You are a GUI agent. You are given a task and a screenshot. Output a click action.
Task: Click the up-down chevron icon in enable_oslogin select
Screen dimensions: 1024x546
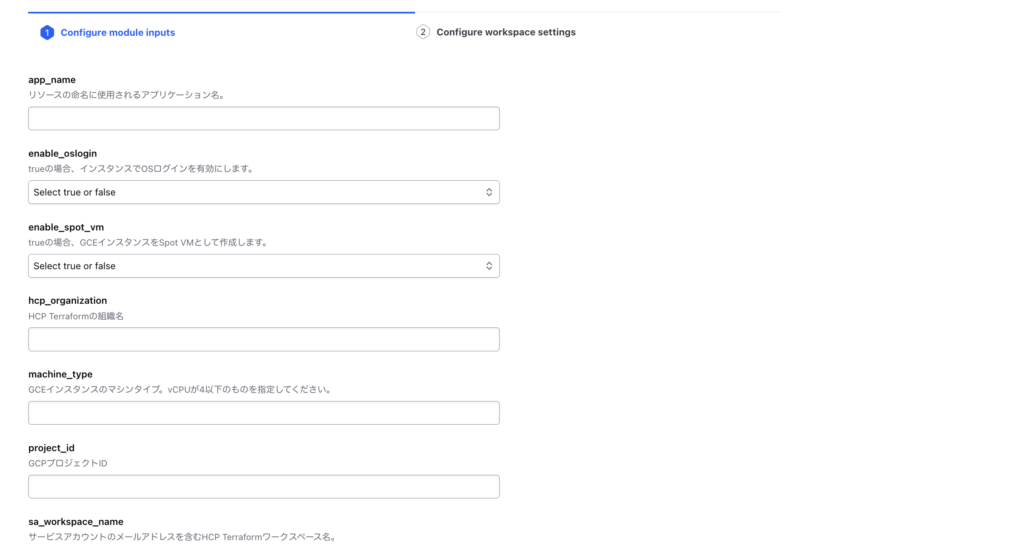(x=488, y=192)
